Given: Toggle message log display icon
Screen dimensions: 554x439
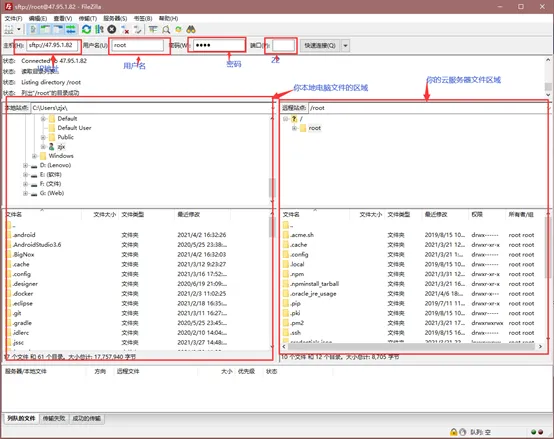Looking at the screenshot, I should pos(33,30).
